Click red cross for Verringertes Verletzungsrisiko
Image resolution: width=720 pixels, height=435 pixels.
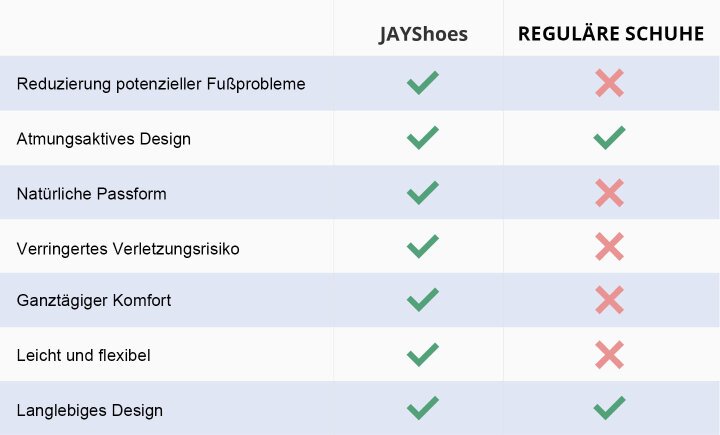(x=609, y=246)
